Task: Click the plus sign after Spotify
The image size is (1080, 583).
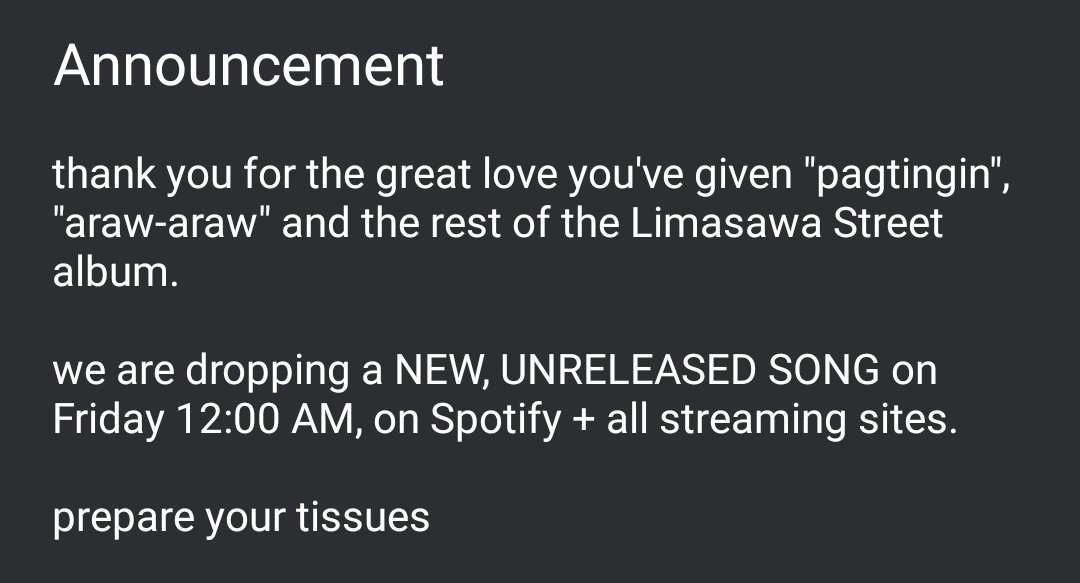Action: click(x=583, y=420)
